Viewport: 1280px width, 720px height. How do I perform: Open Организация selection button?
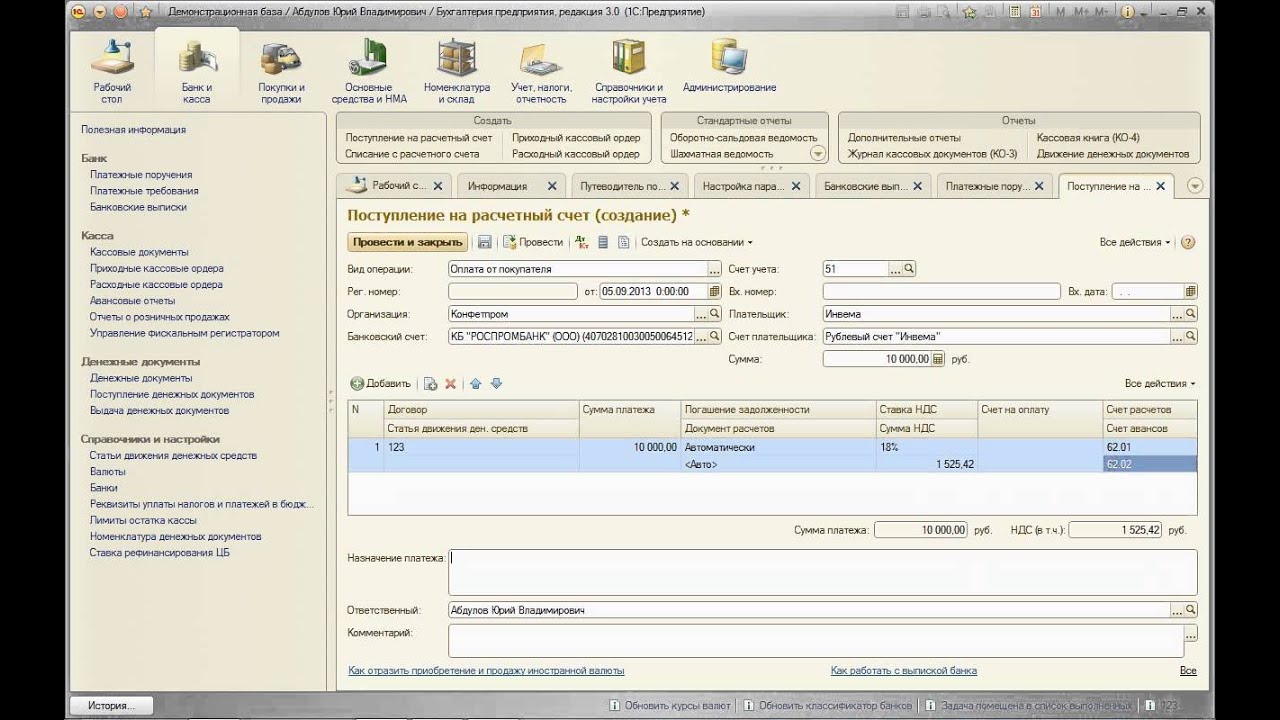coord(701,314)
